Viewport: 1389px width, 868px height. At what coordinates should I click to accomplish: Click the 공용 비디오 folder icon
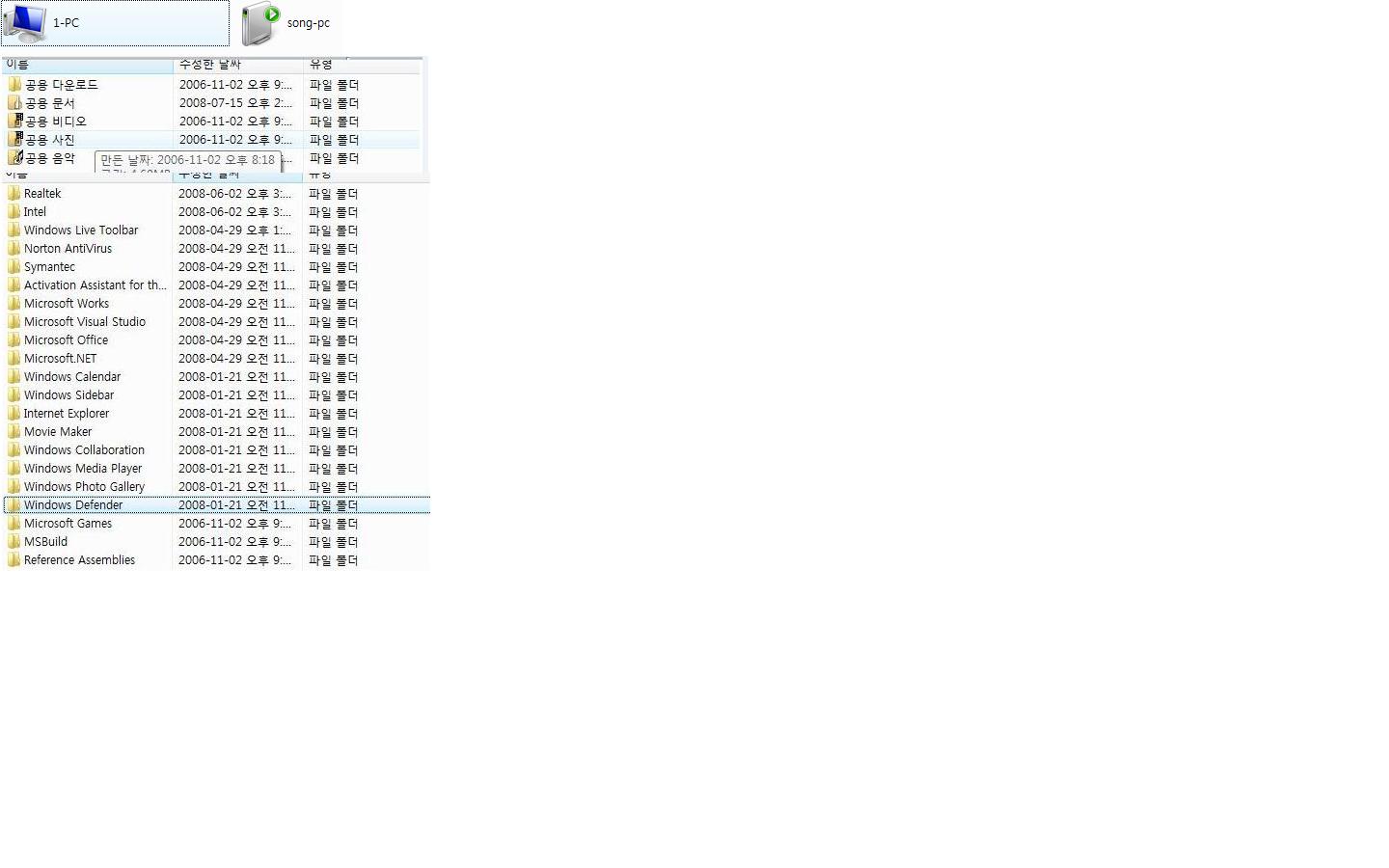tap(14, 122)
